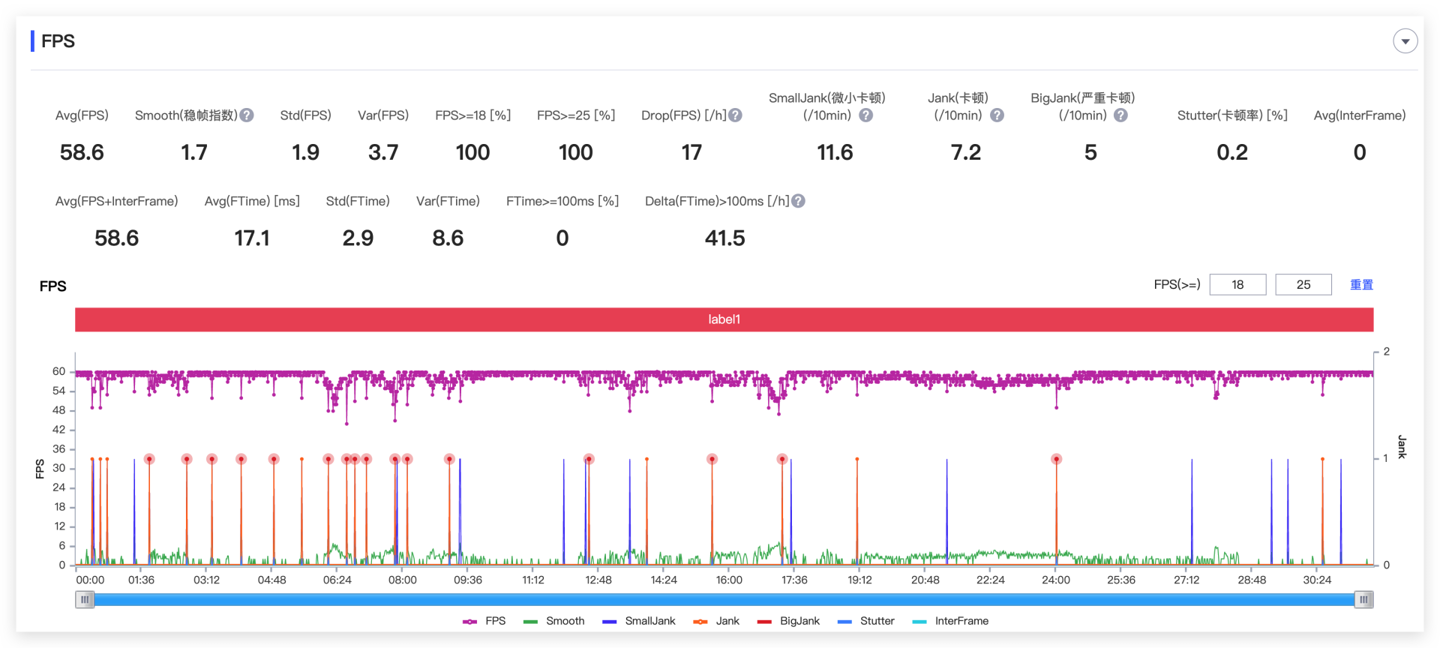Viewport: 1440px width, 648px height.
Task: Click the vertical Jank axis title
Action: (x=1401, y=448)
